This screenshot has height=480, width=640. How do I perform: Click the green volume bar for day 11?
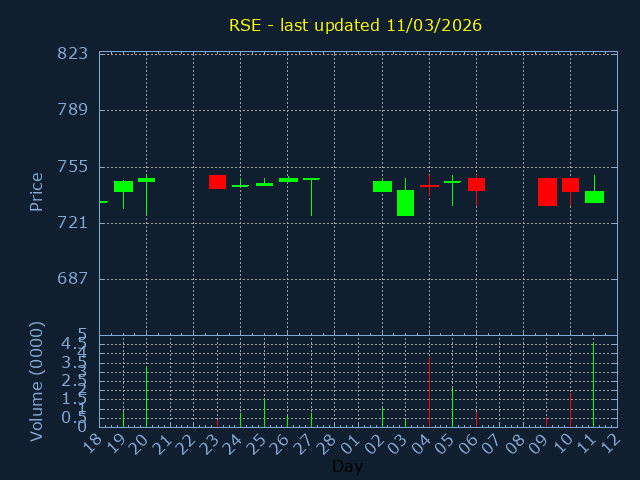coord(593,385)
